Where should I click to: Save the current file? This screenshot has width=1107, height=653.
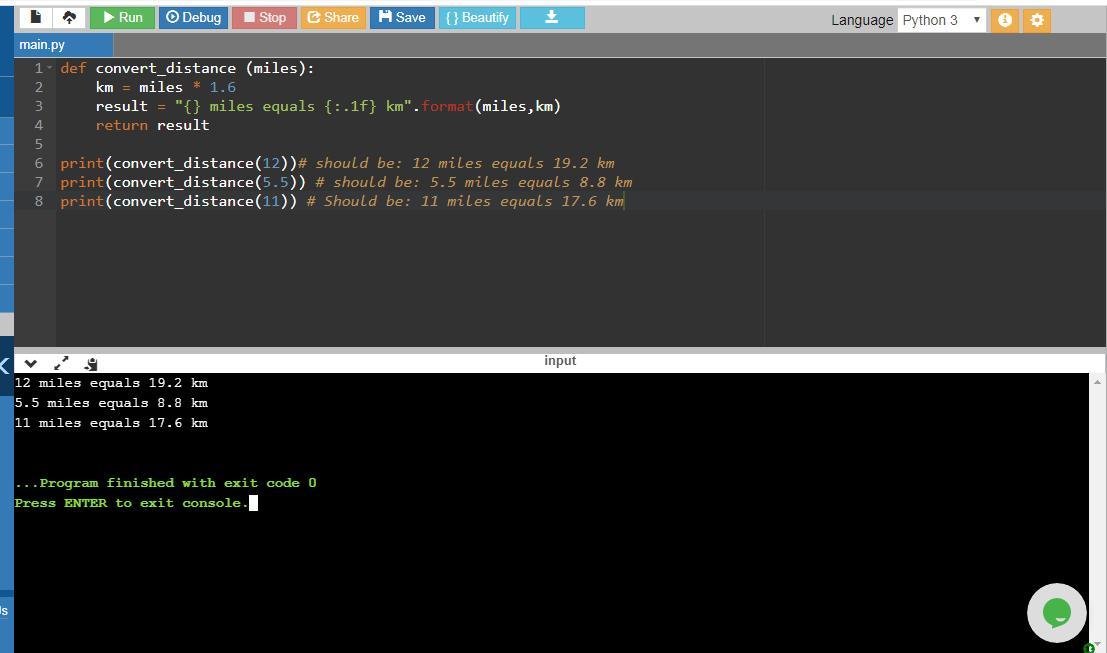pyautogui.click(x=402, y=17)
